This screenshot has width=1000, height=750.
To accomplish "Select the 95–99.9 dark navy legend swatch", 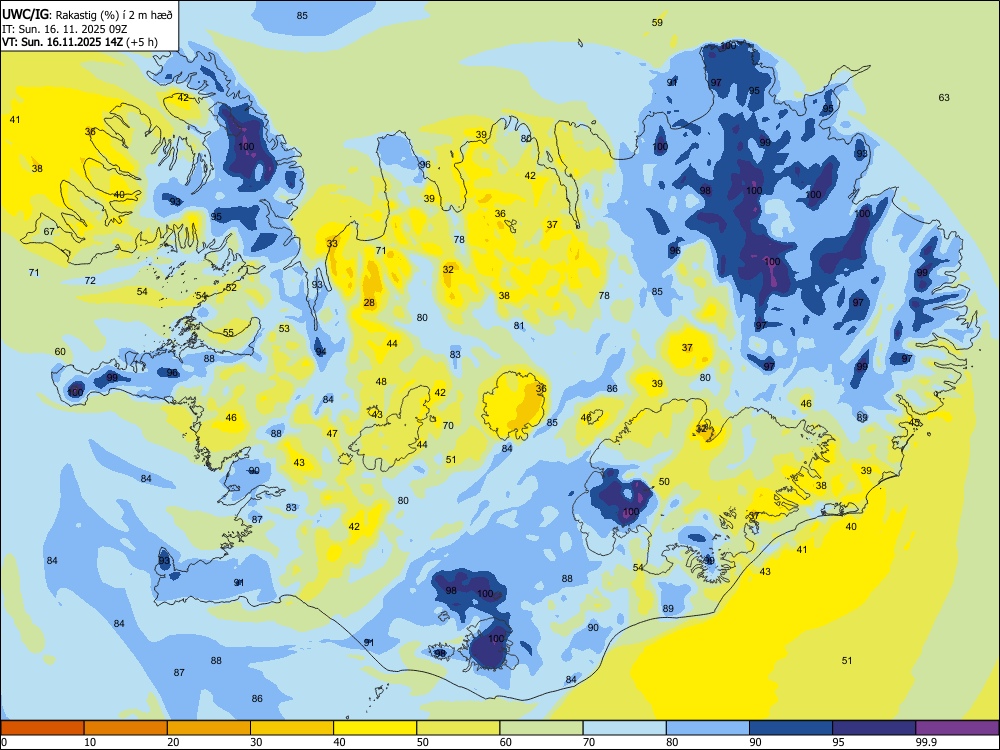I will (874, 728).
